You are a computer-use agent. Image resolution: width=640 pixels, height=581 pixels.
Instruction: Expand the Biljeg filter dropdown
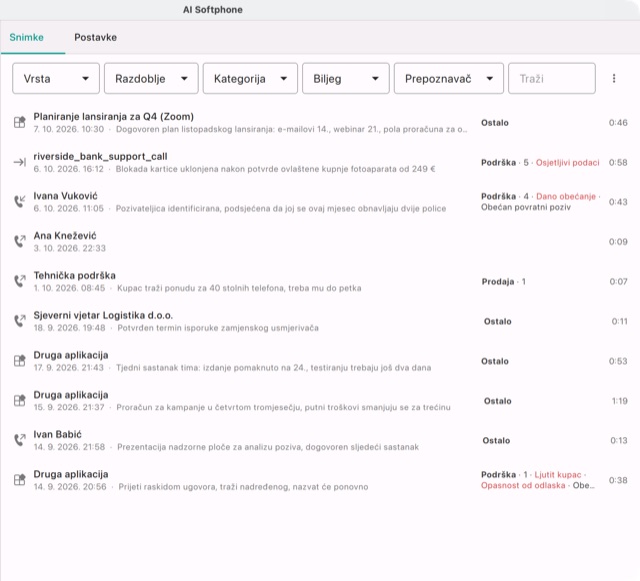pos(346,78)
